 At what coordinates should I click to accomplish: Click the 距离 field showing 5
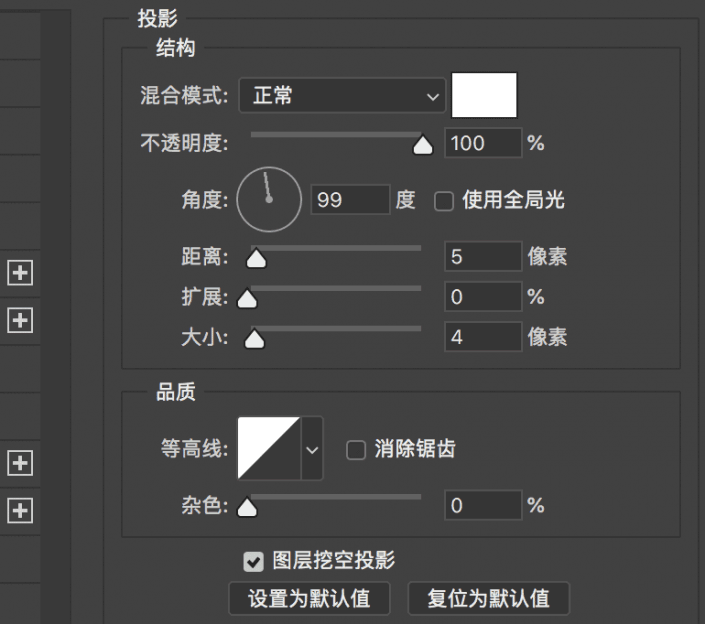(x=483, y=256)
